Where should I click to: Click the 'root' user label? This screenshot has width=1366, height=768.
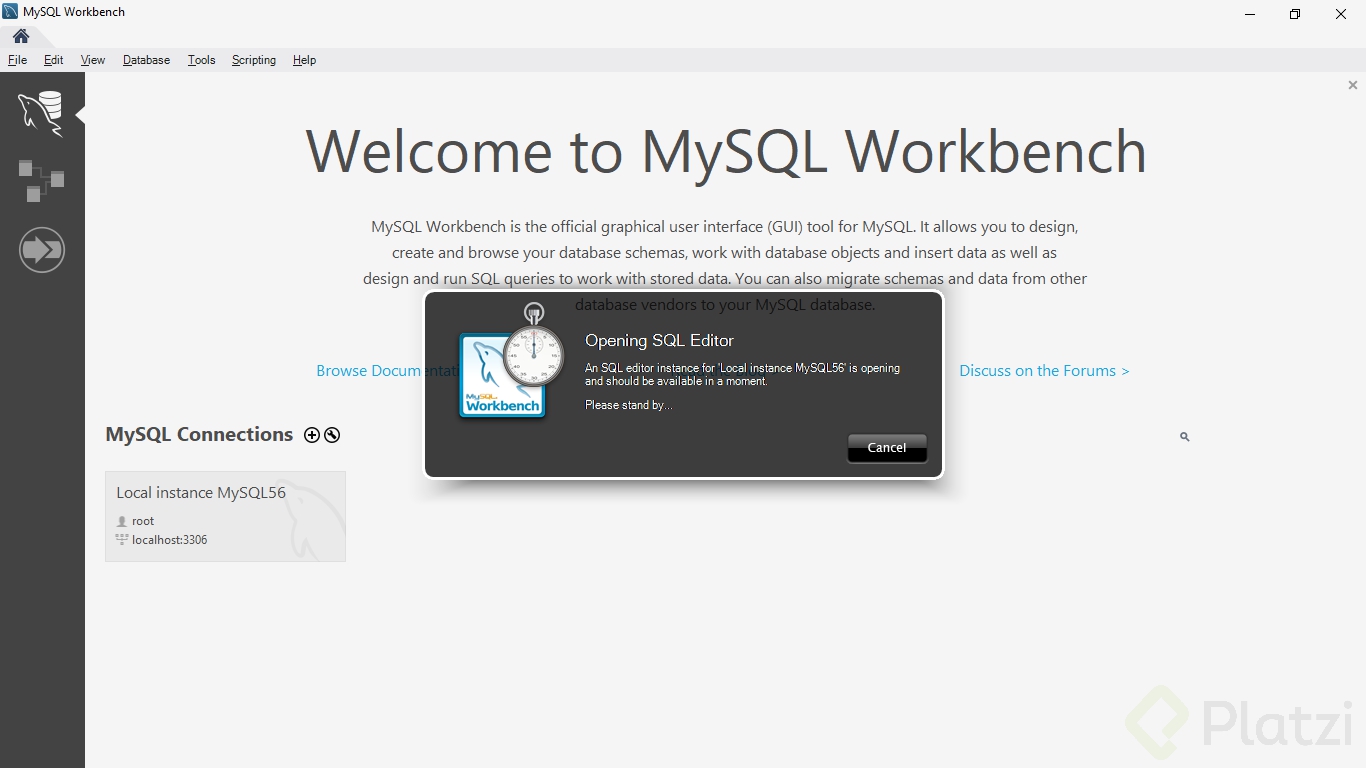(143, 521)
